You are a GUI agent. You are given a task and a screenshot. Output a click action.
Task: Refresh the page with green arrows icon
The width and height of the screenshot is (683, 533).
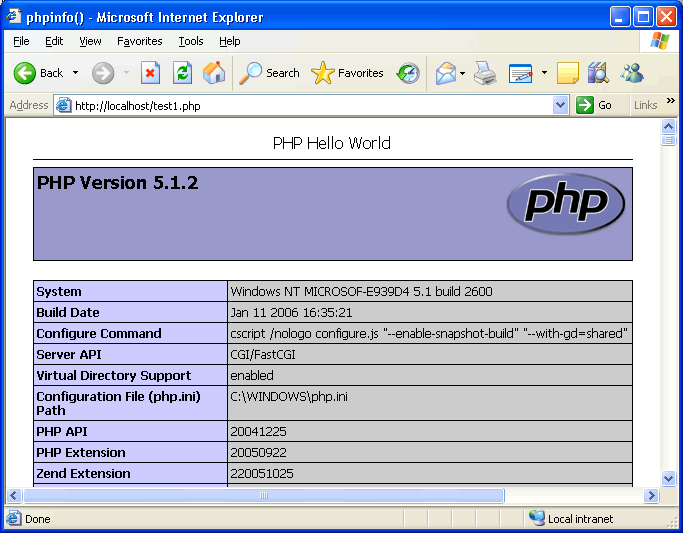(183, 73)
